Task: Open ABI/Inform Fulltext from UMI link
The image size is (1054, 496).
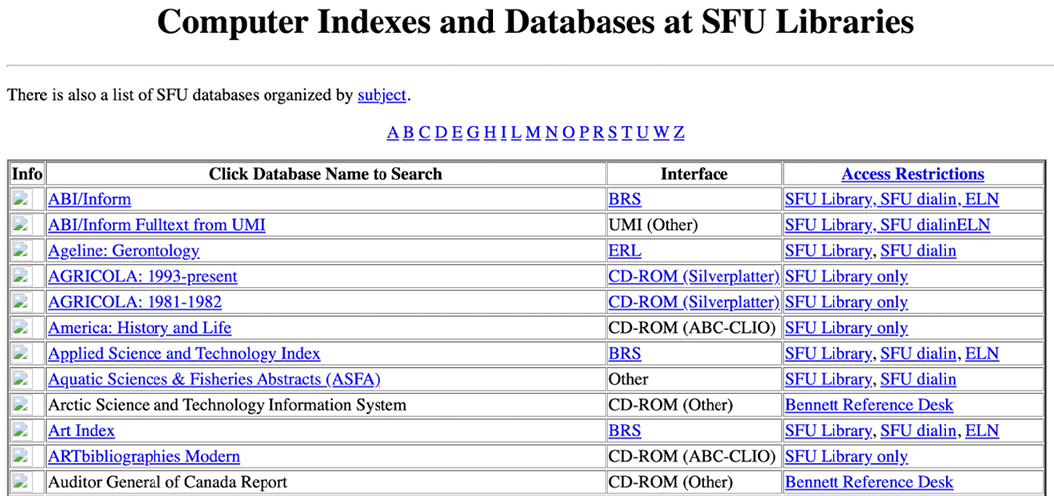Action: tap(157, 224)
